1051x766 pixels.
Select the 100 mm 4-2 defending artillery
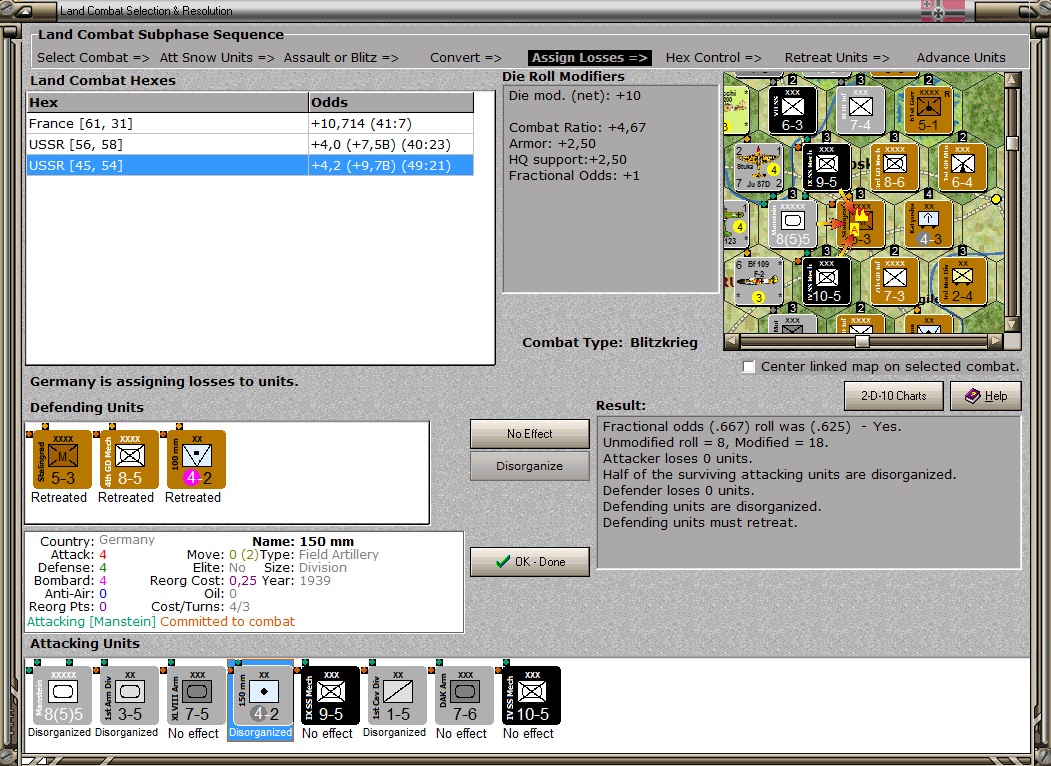coord(196,460)
